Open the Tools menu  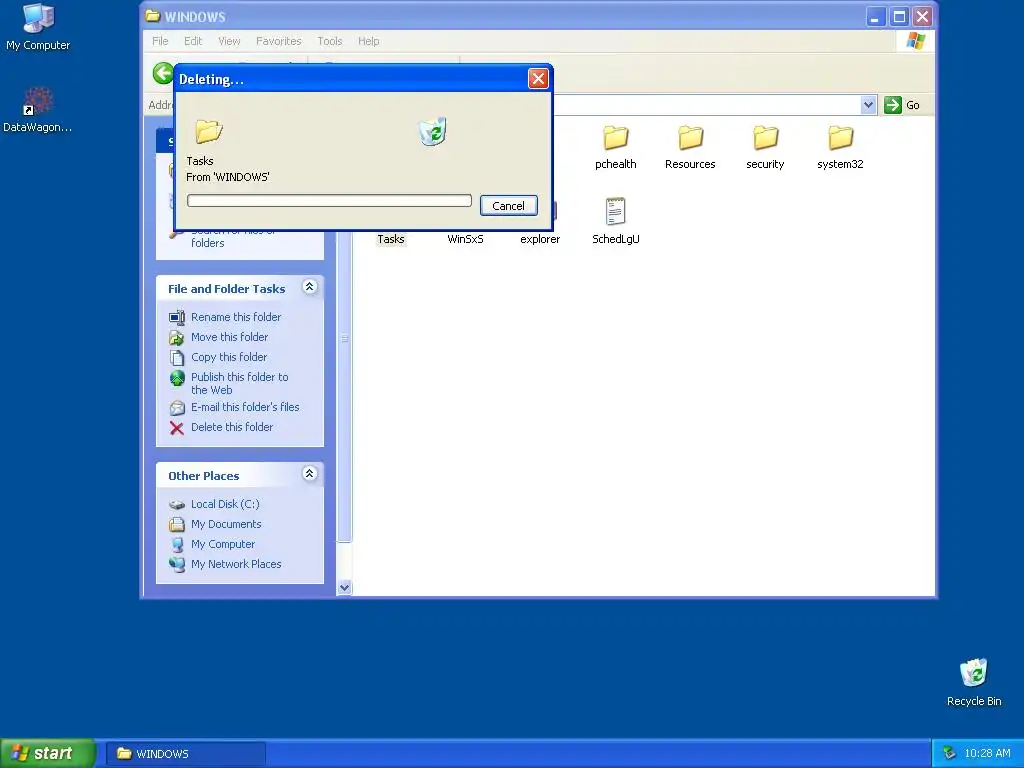[330, 41]
